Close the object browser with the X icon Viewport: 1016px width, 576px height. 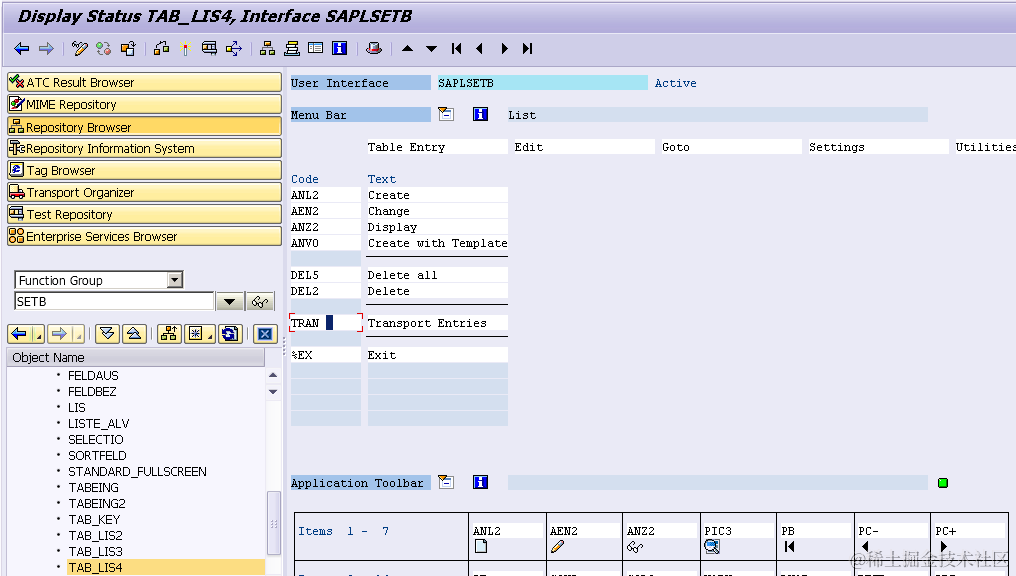click(x=265, y=334)
